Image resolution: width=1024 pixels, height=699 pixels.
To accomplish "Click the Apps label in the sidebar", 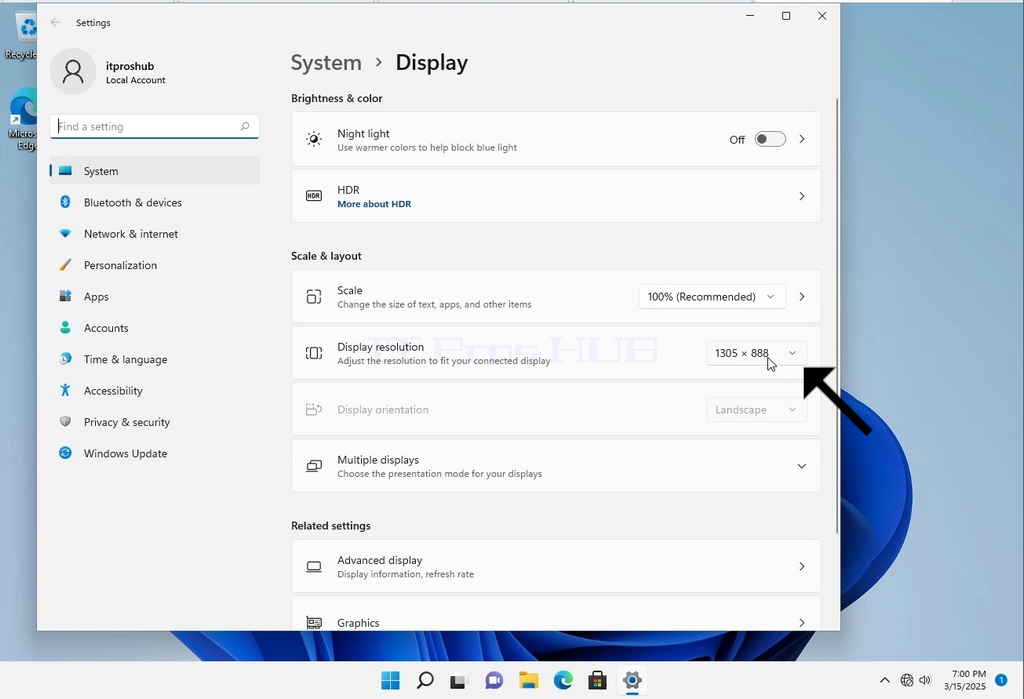I will (x=96, y=297).
